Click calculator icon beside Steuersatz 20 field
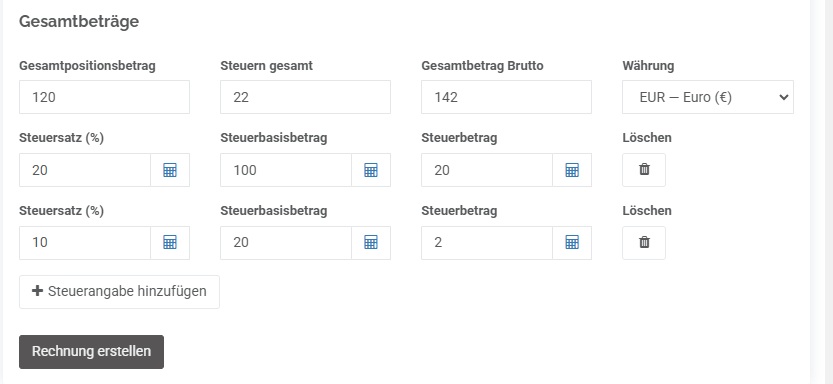 click(x=170, y=170)
